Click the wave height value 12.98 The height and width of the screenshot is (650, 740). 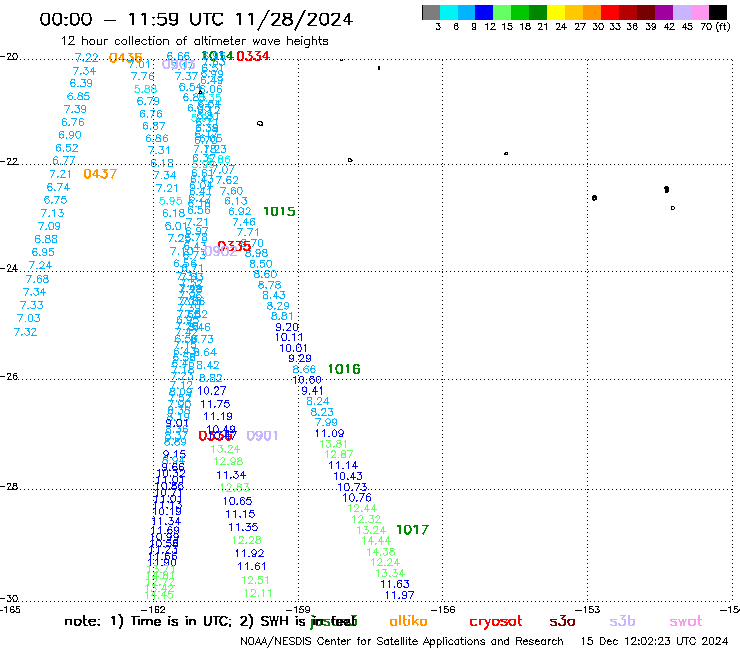(228, 462)
